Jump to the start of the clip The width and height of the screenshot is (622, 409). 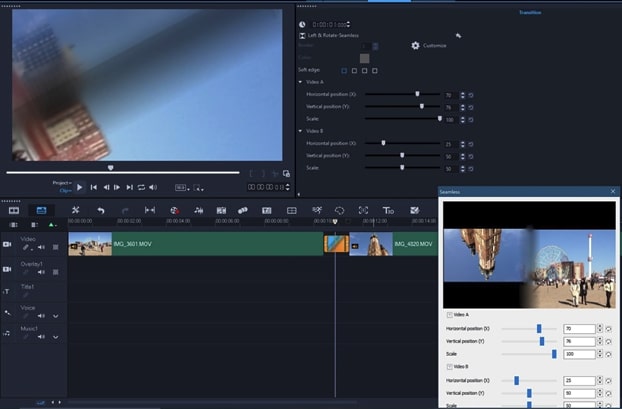pos(94,187)
